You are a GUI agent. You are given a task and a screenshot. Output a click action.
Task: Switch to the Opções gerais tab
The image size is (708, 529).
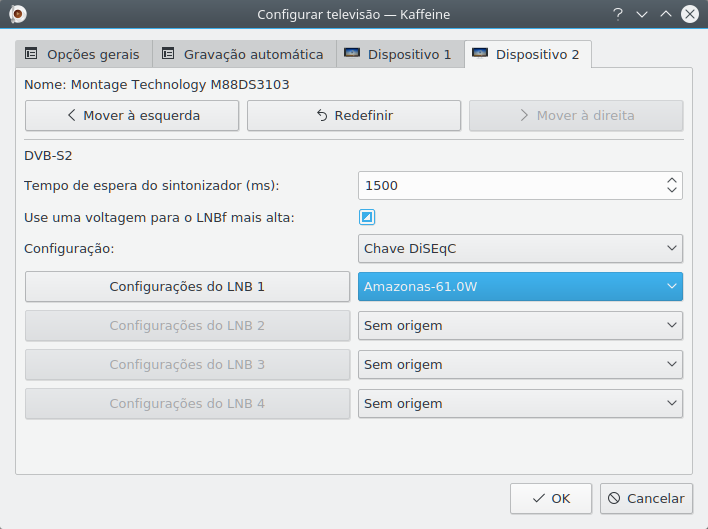84,54
